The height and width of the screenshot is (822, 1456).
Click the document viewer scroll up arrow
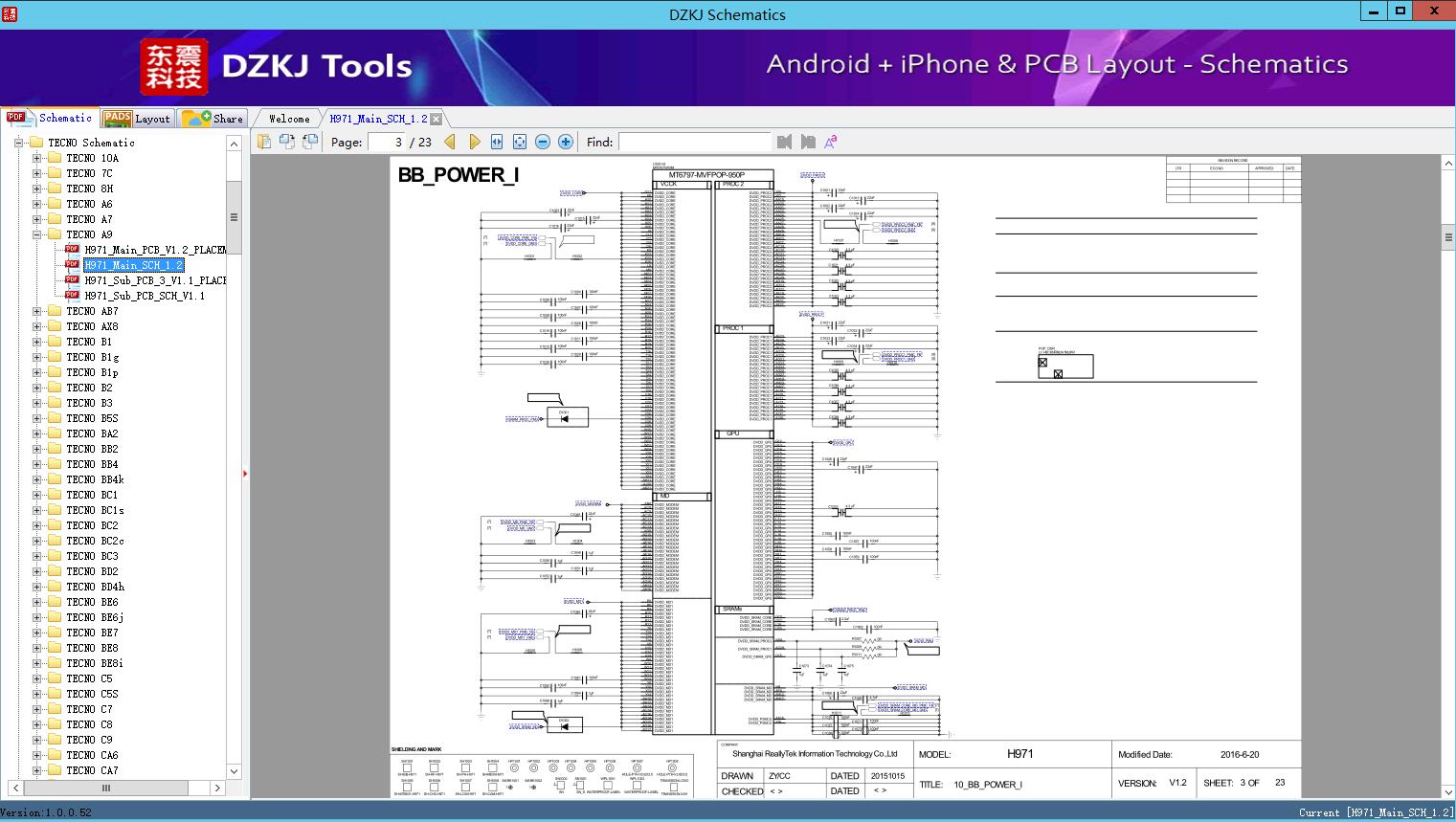[x=1448, y=164]
